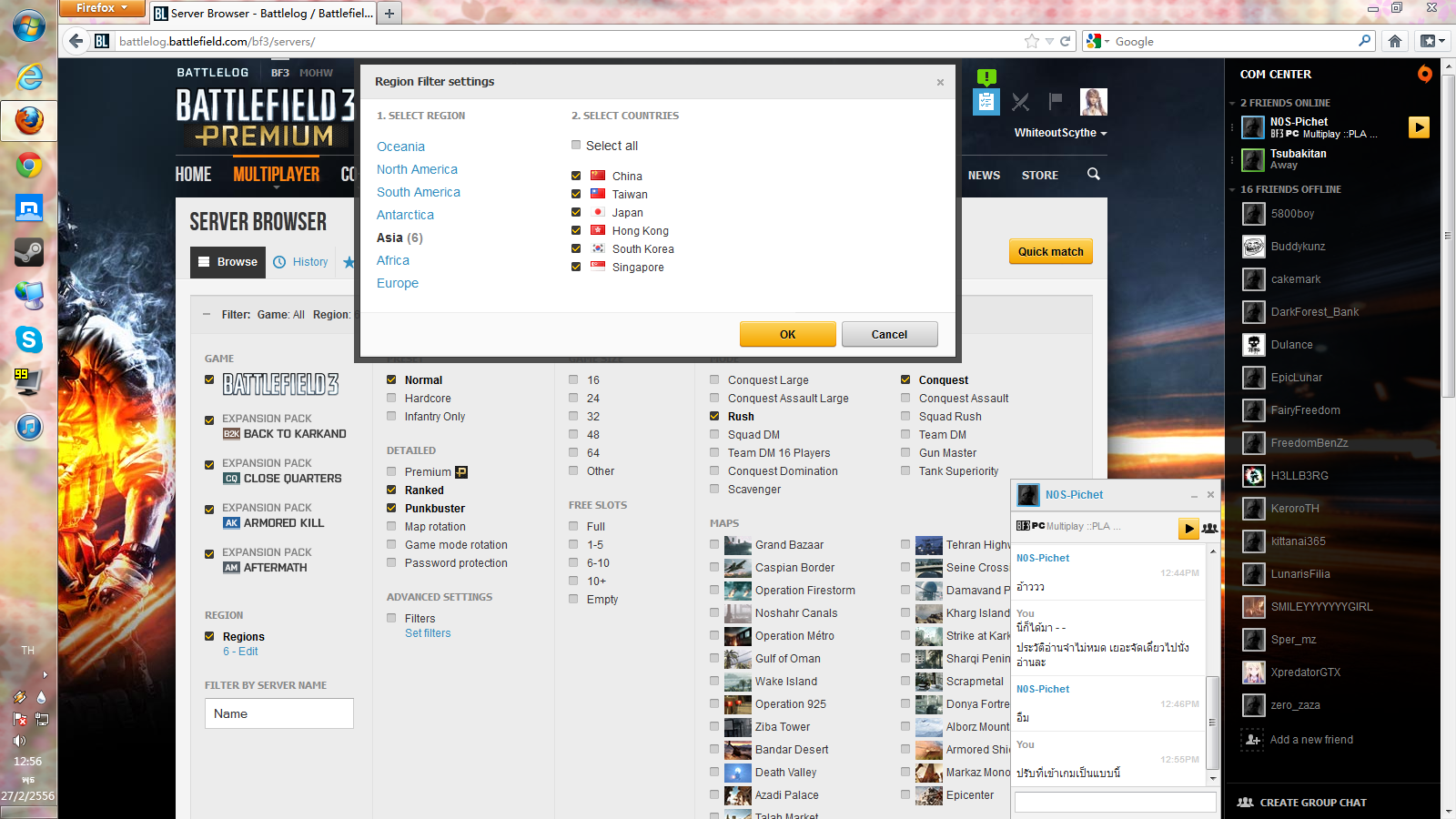Collapse the 16 Friends Offline list
1456x819 pixels.
(x=1232, y=190)
